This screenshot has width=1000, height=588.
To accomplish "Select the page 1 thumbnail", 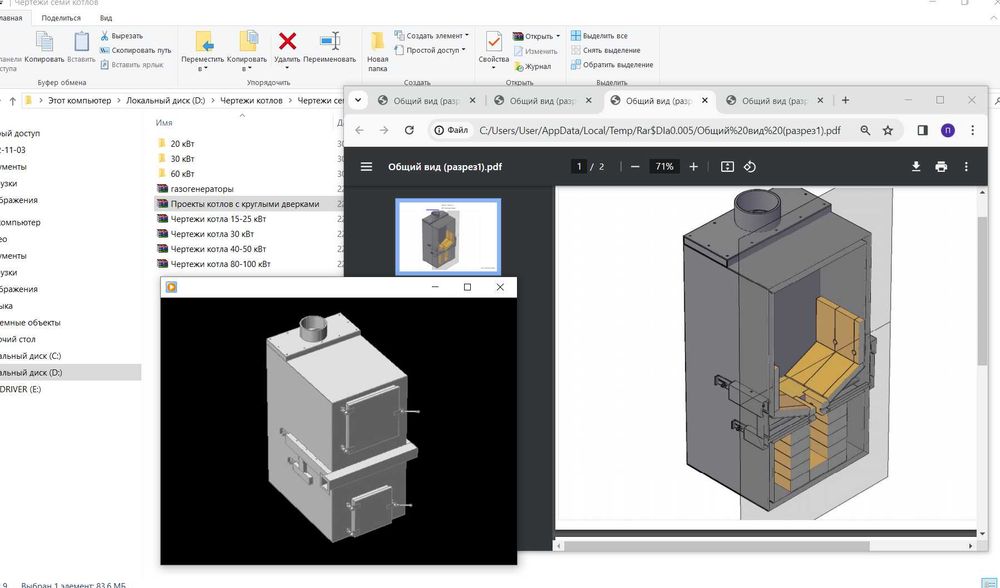I will click(448, 236).
